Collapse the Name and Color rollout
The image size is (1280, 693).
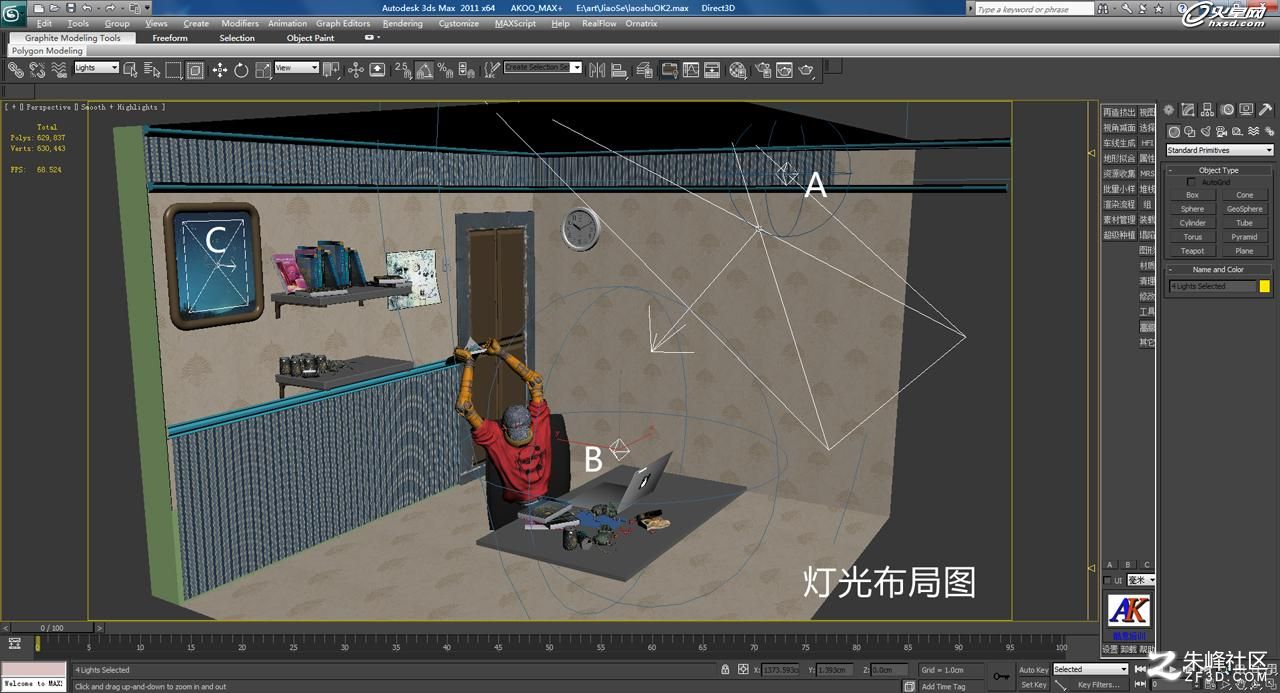click(1218, 269)
